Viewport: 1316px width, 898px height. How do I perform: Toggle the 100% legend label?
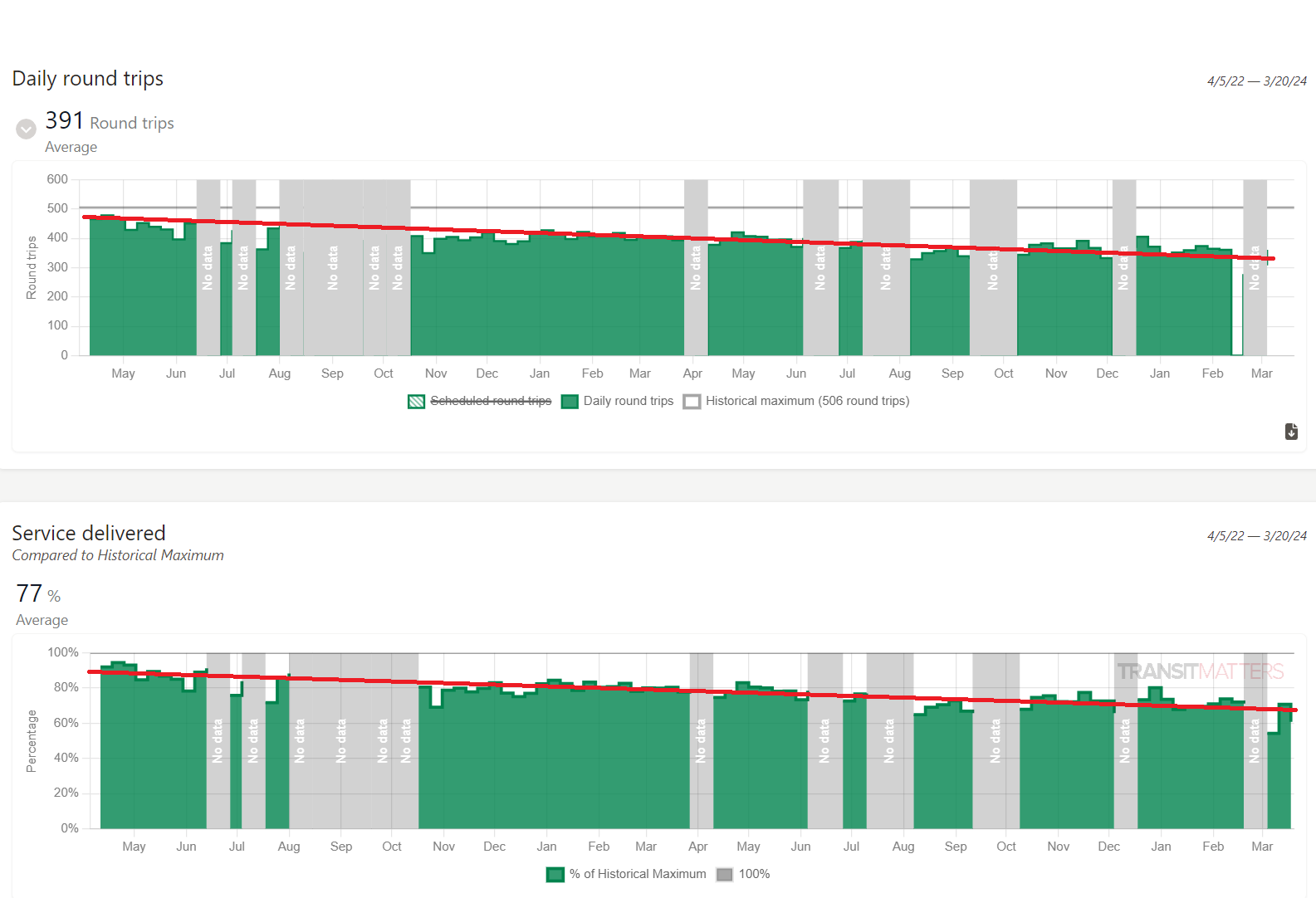pos(754,874)
